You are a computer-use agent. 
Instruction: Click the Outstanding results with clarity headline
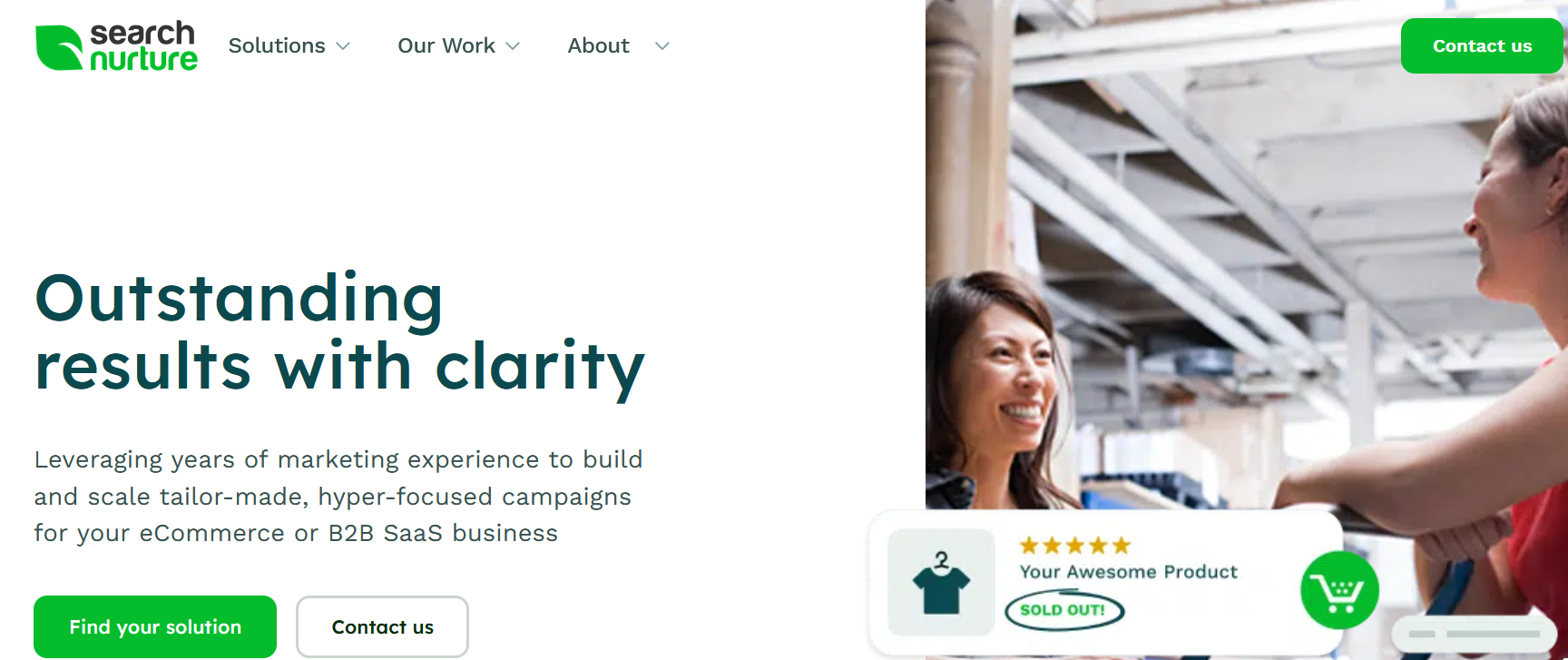[x=339, y=332]
